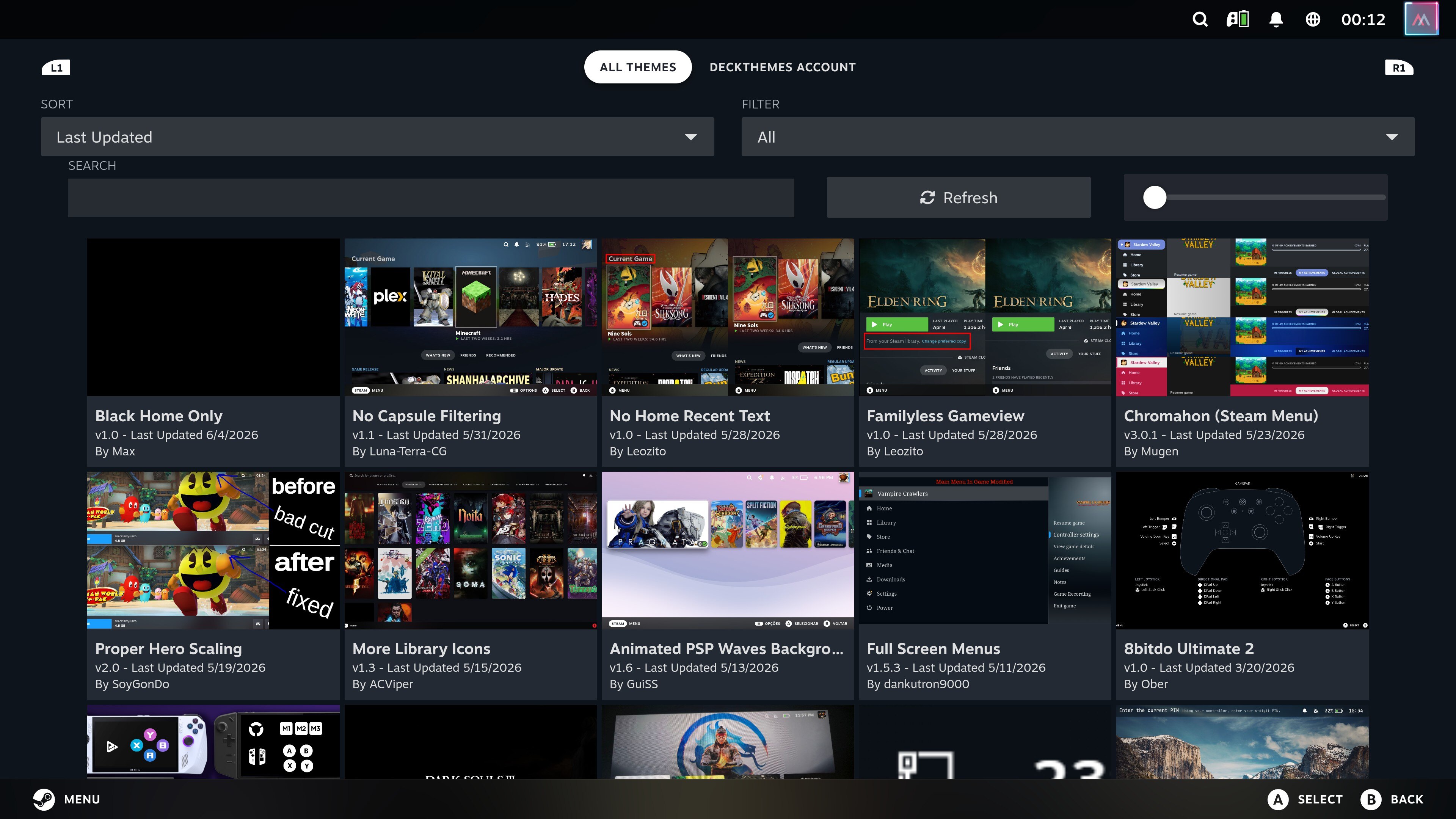Click the A SELECT button glyph
The image size is (1456, 819).
pyautogui.click(x=1278, y=799)
